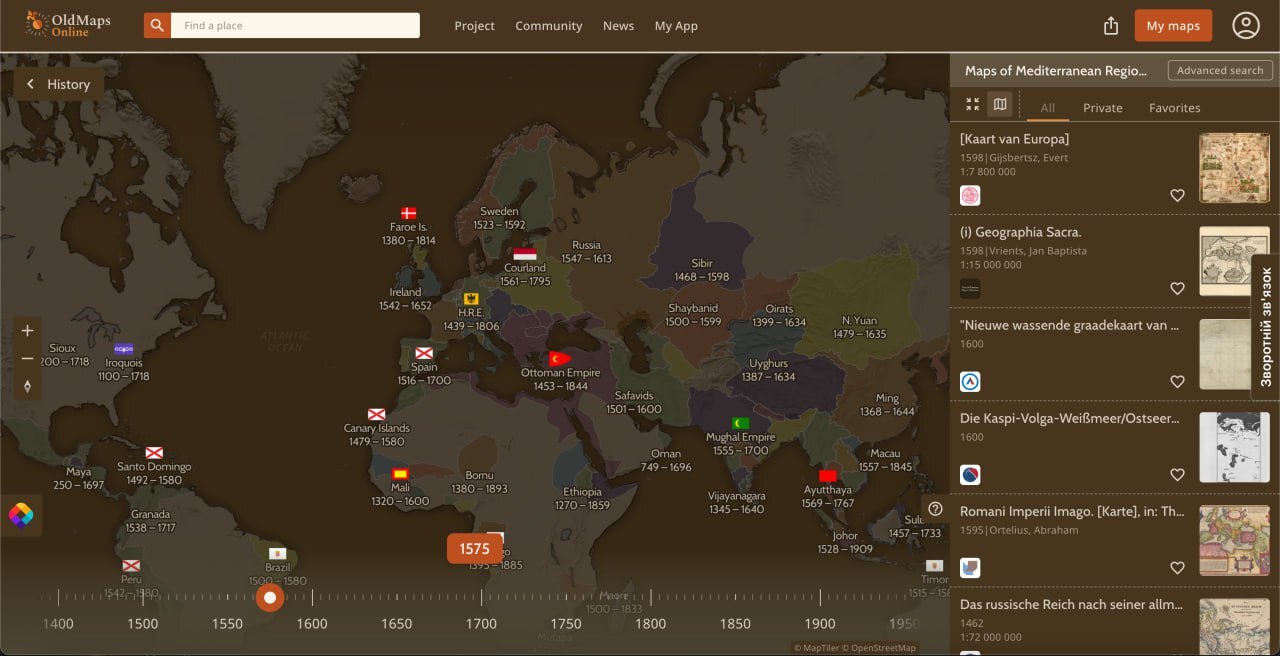The image size is (1280, 656).
Task: Go back using the History chevron
Action: (x=31, y=85)
